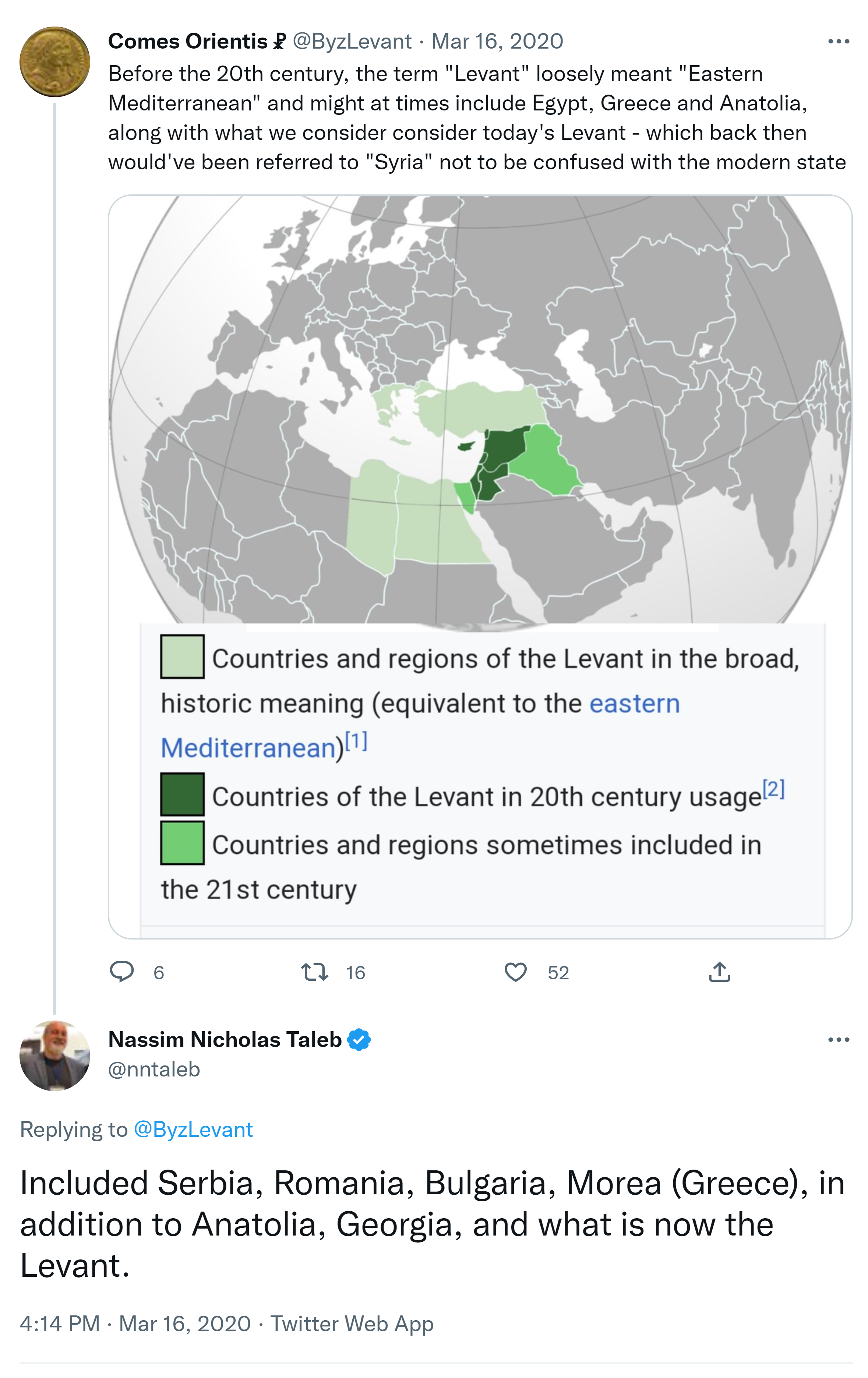Open the Levant globe map image
Viewport: 868px width, 1378px height.
pos(480,412)
